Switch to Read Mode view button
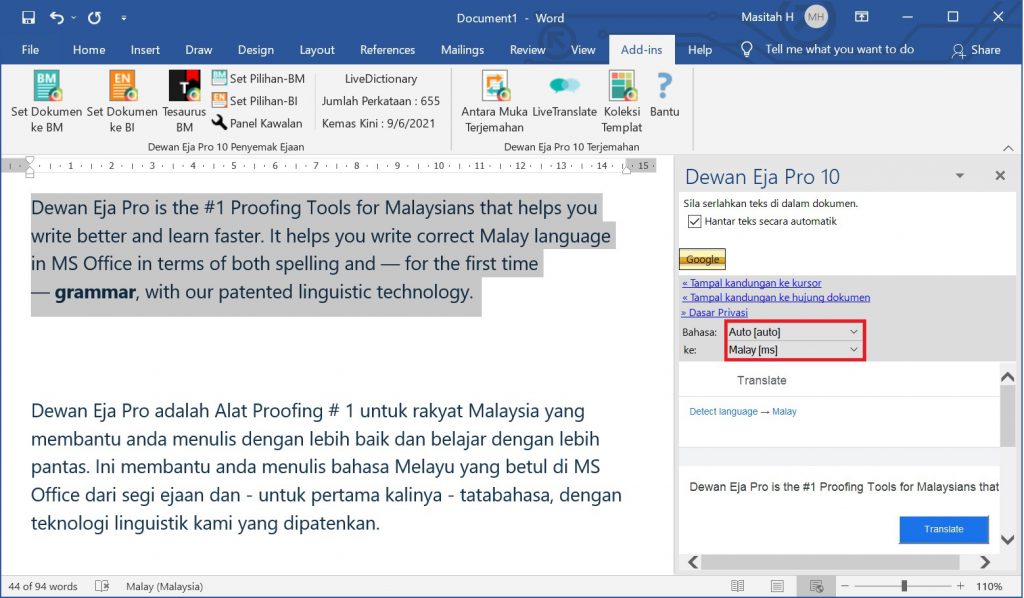 pyautogui.click(x=737, y=586)
